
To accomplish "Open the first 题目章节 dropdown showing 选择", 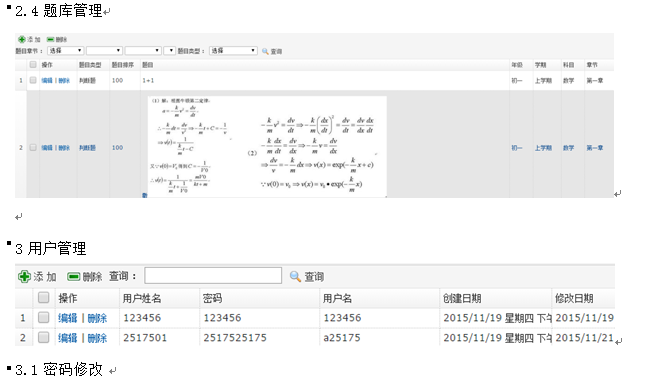I will [65, 51].
